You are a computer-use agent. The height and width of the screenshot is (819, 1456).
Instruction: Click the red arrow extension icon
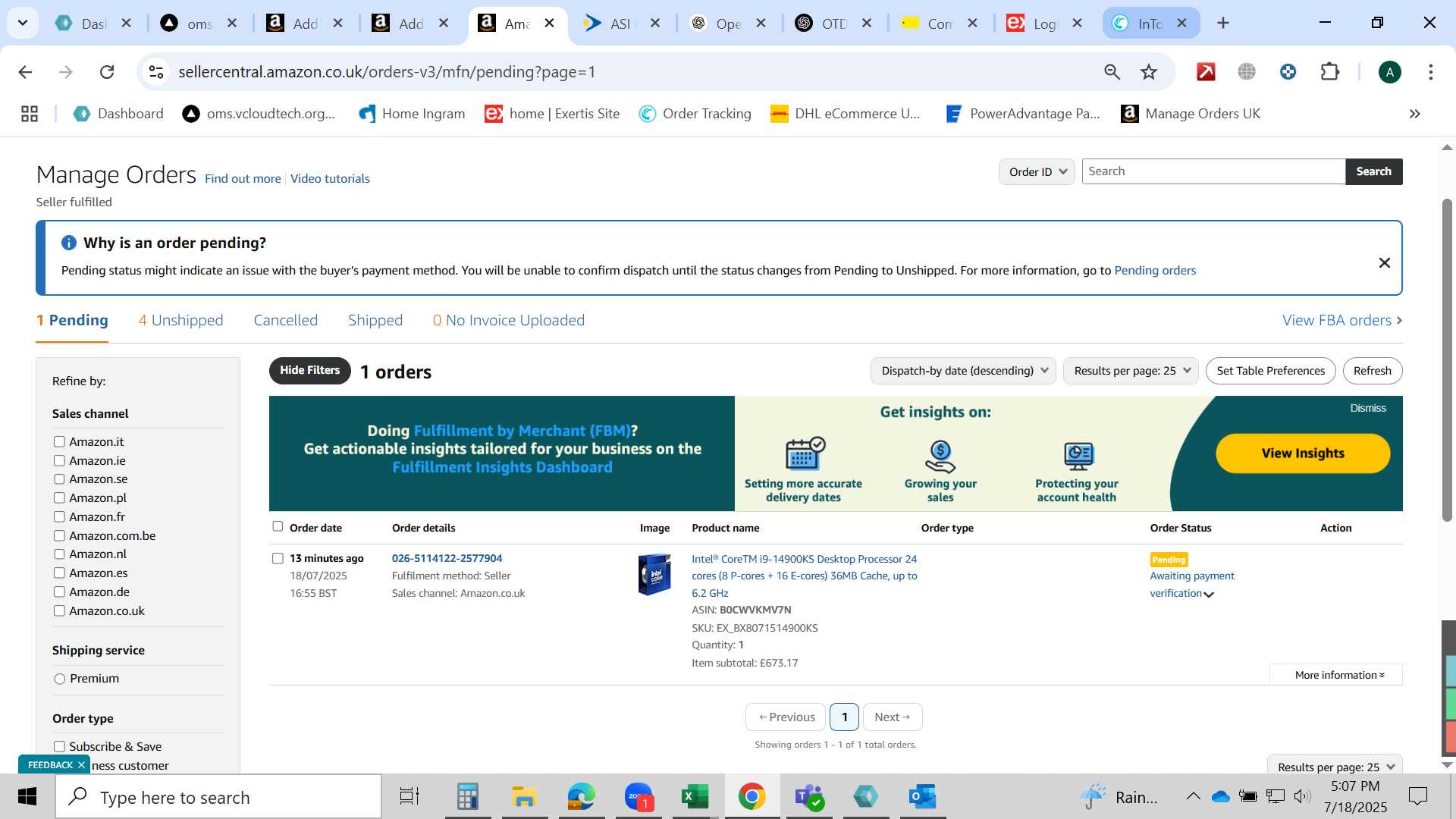coord(1206,72)
